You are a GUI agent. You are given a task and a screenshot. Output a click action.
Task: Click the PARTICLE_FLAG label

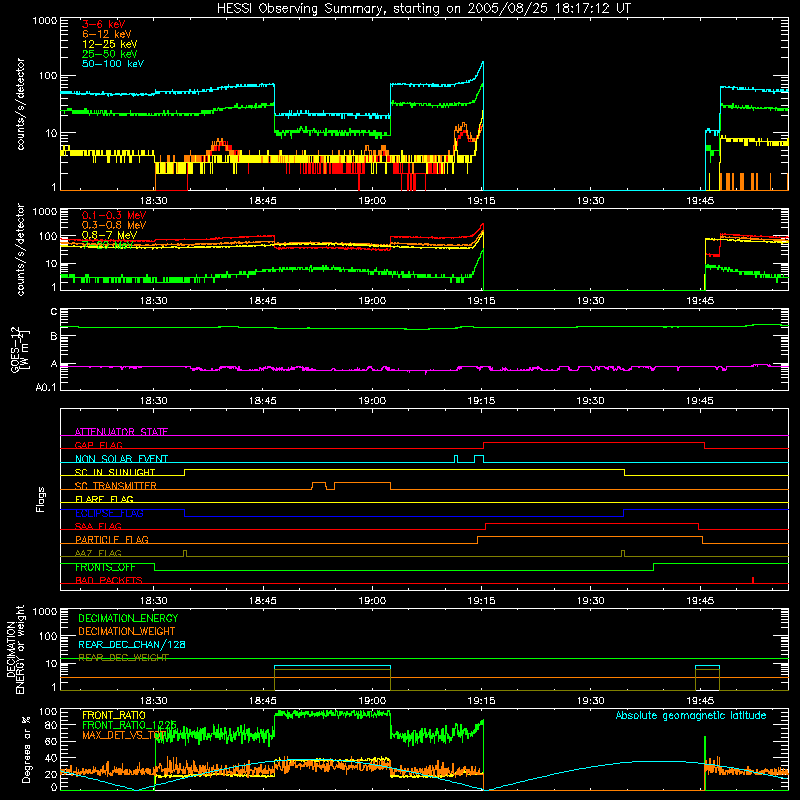click(x=112, y=539)
